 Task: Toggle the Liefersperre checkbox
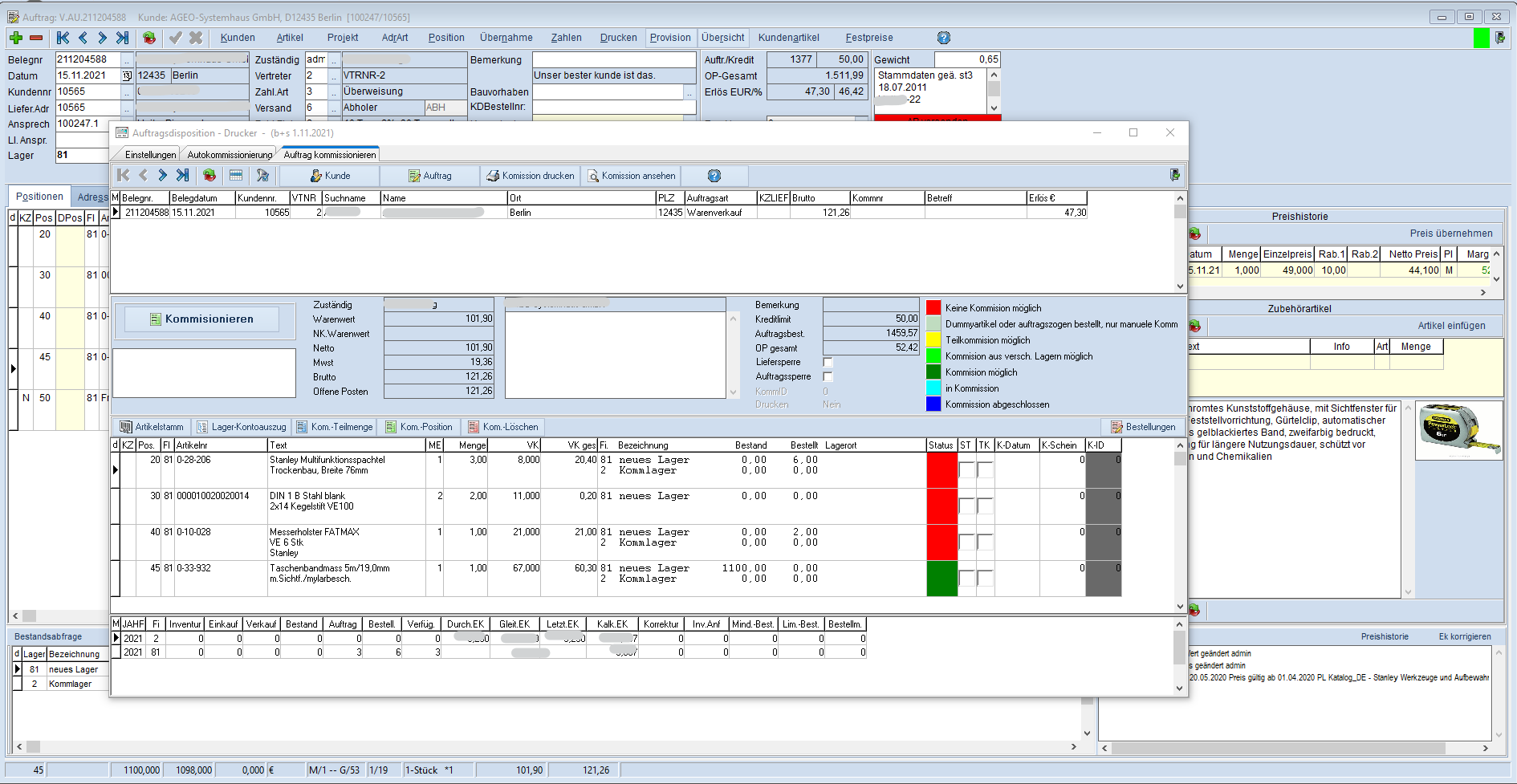828,363
